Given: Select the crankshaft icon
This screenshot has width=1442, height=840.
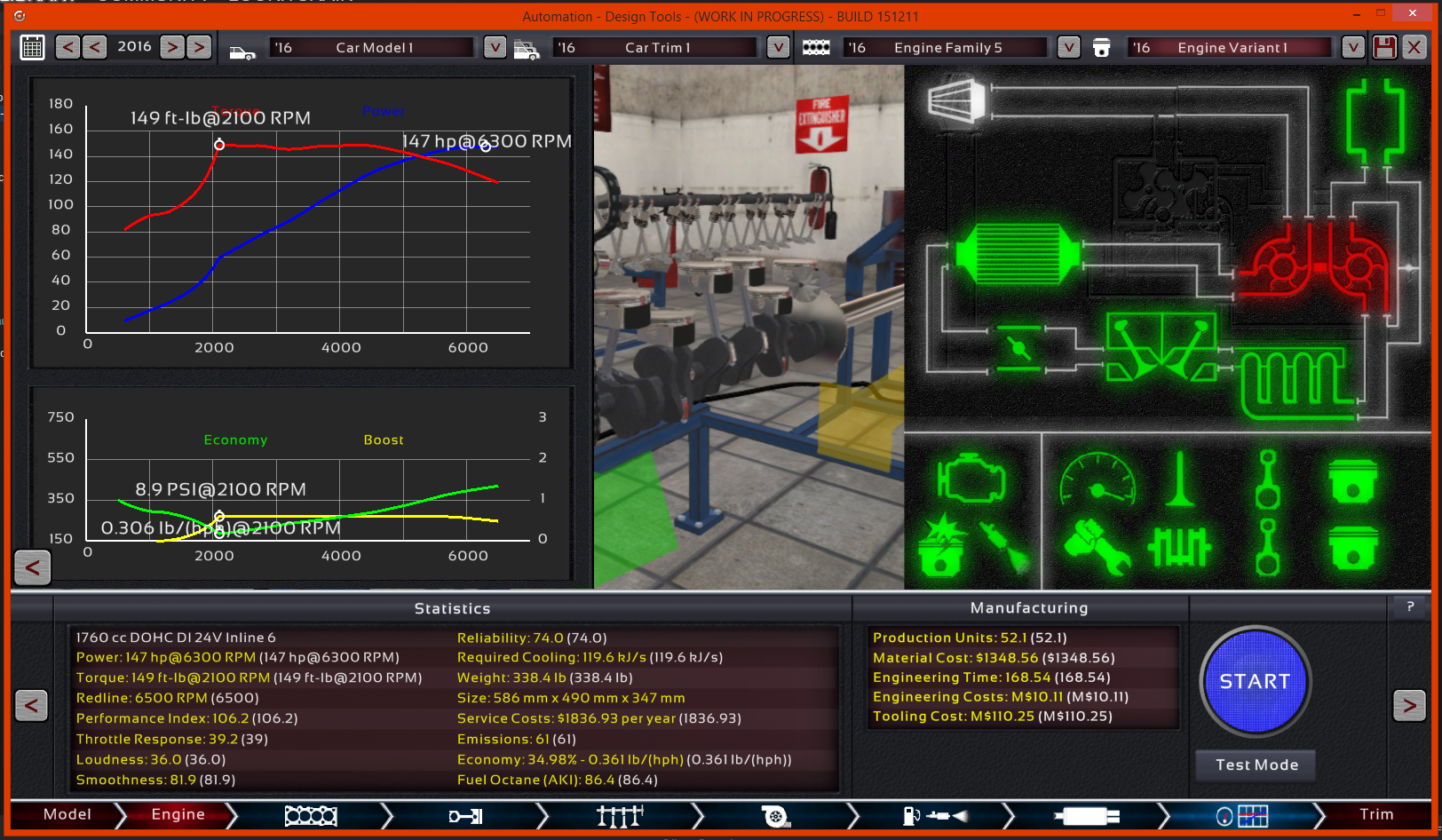Looking at the screenshot, I should click(x=1179, y=546).
